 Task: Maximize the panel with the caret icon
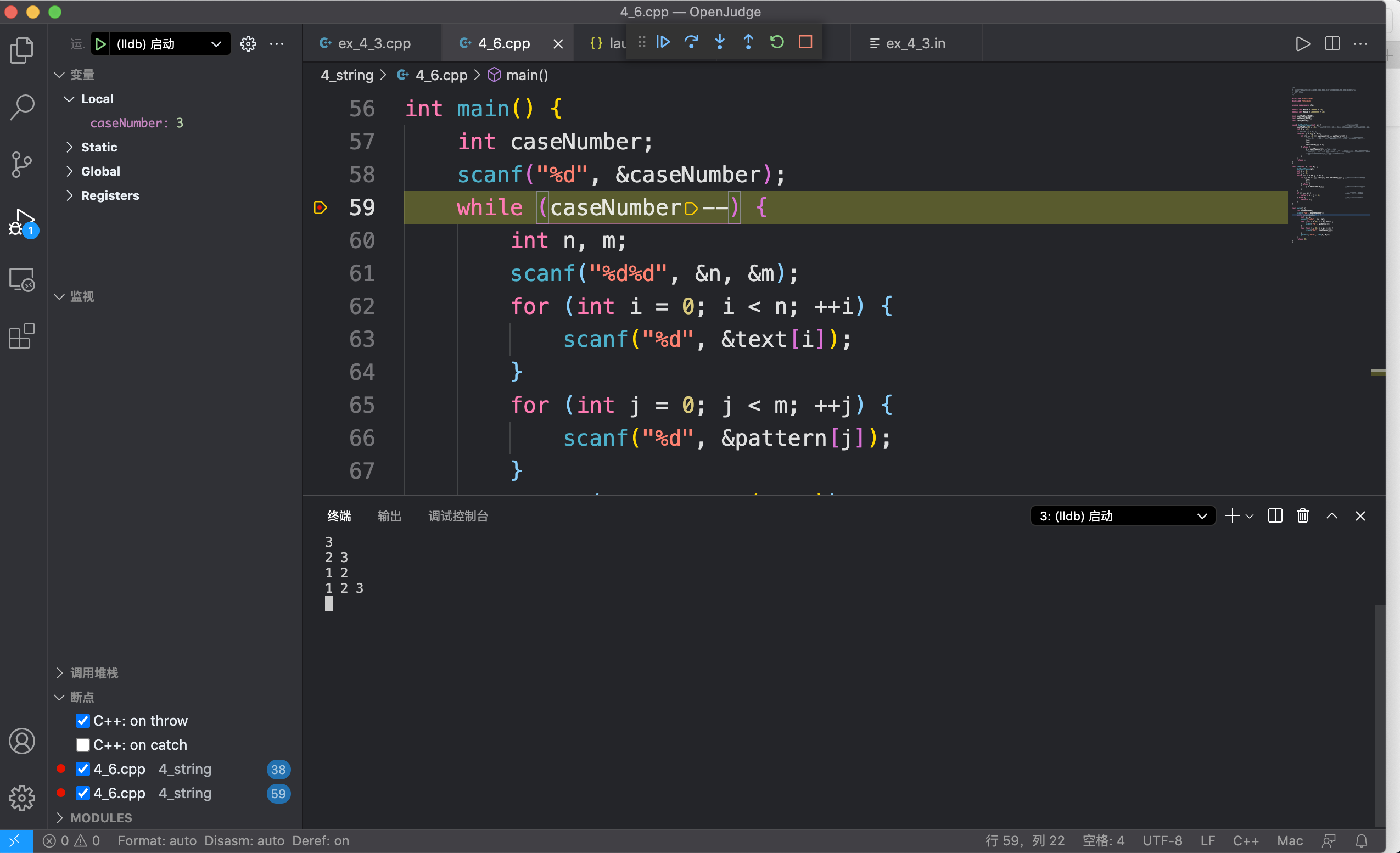1332,515
